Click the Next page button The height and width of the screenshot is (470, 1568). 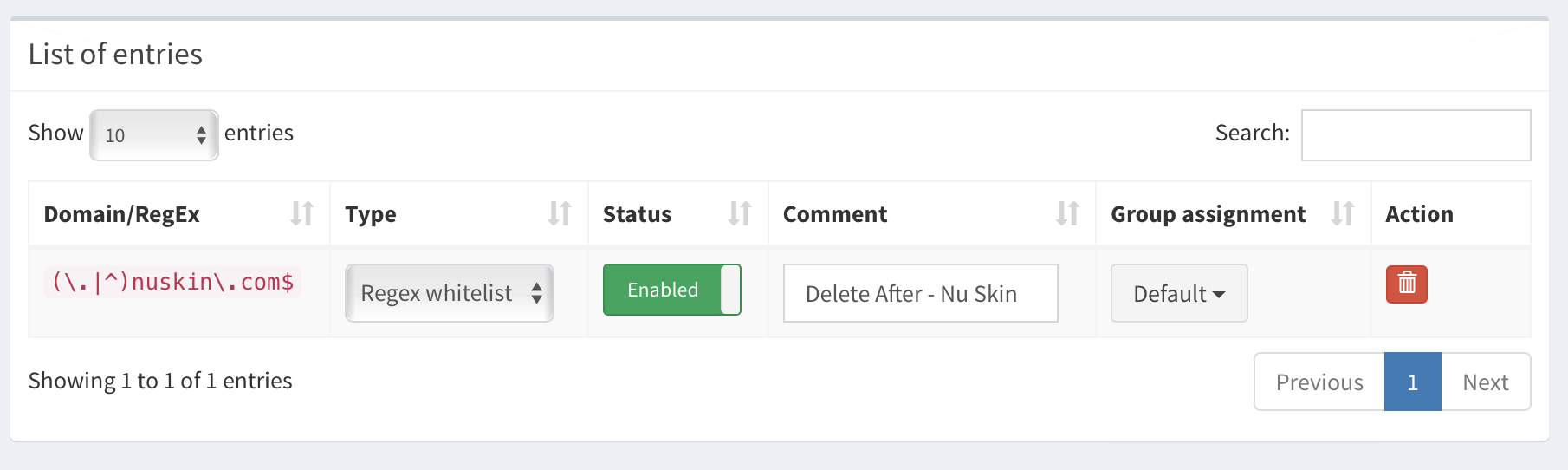click(x=1485, y=382)
